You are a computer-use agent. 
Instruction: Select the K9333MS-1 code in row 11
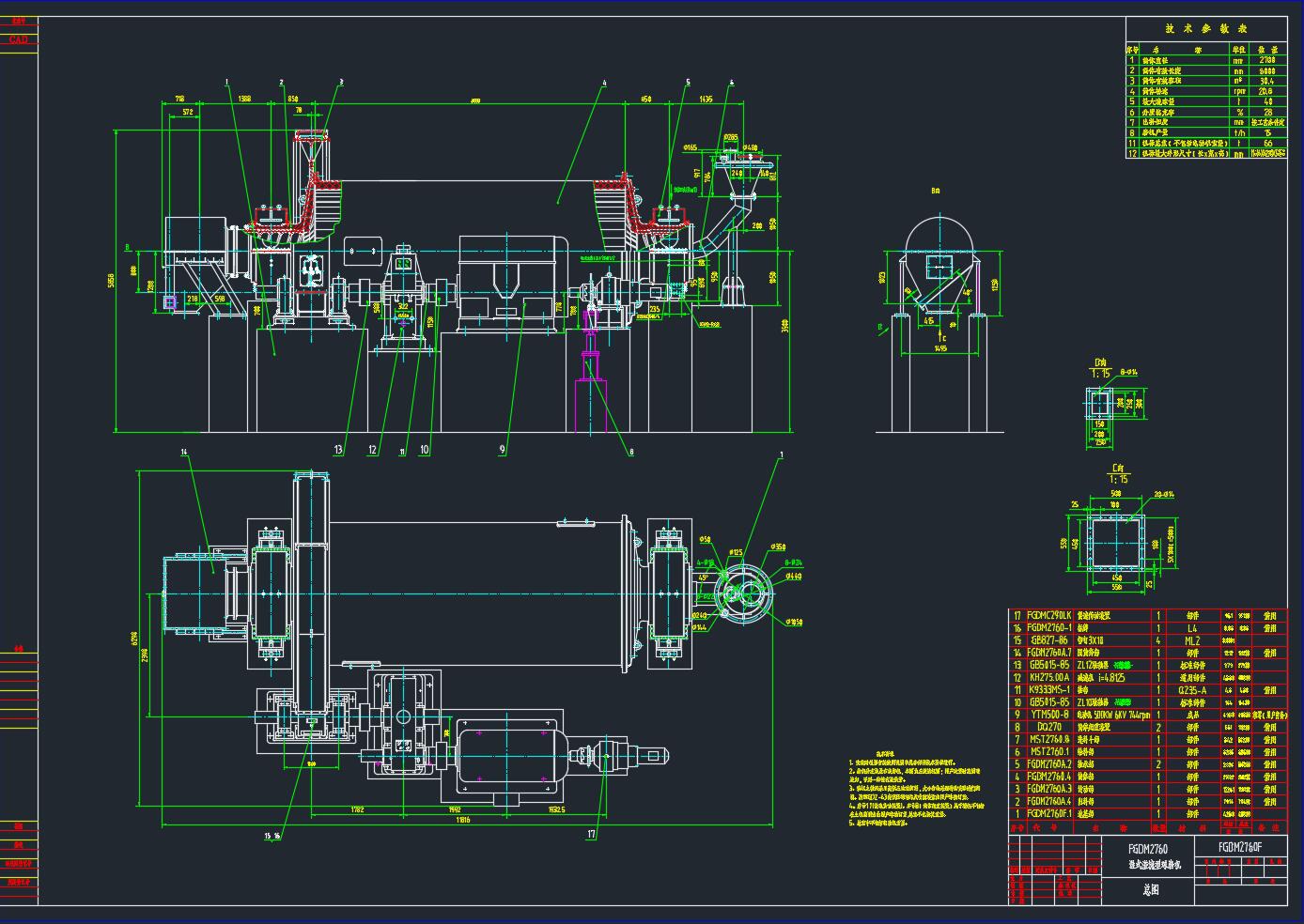pos(1049,689)
